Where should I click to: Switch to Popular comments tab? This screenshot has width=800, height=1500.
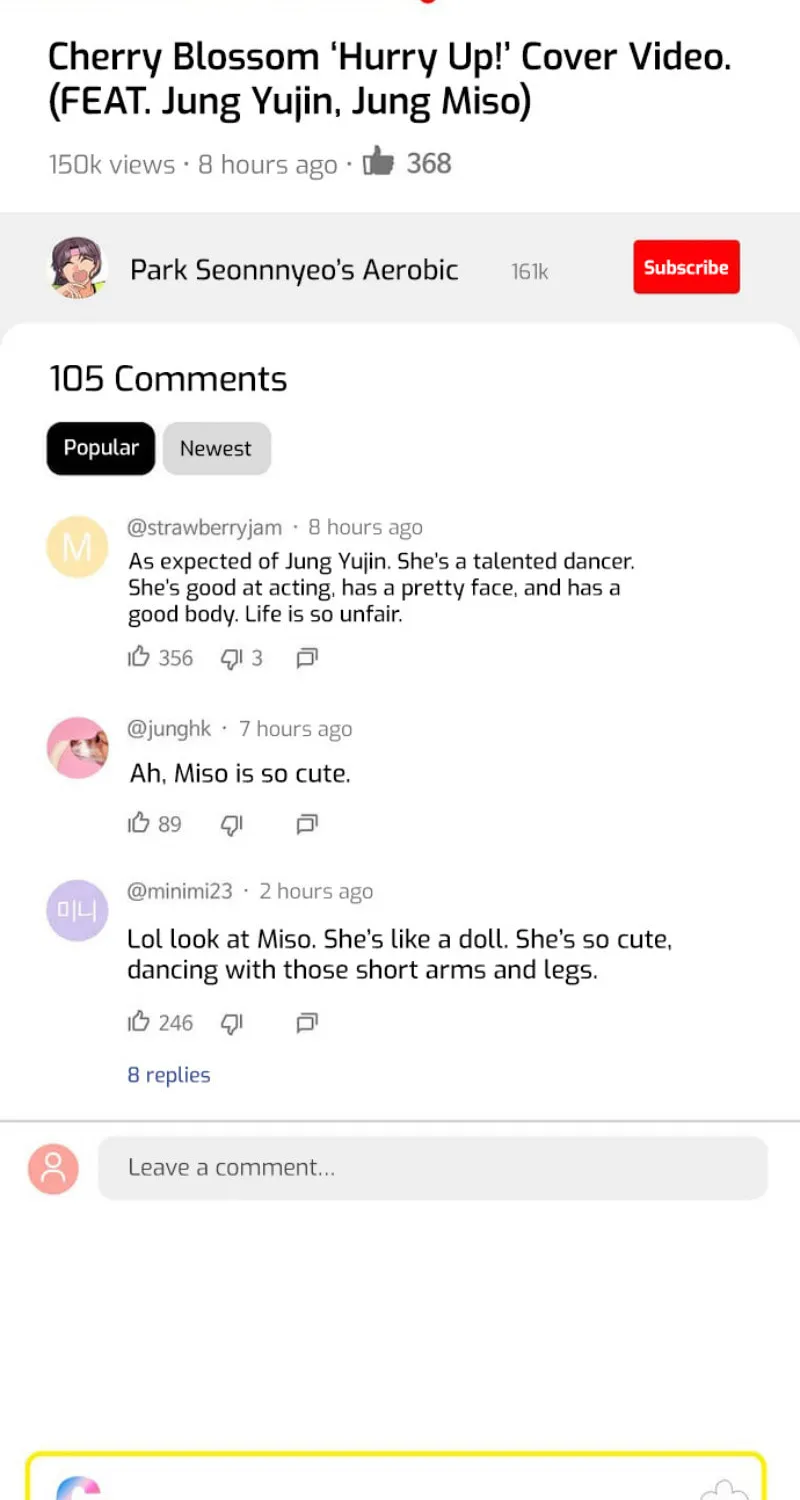(101, 448)
